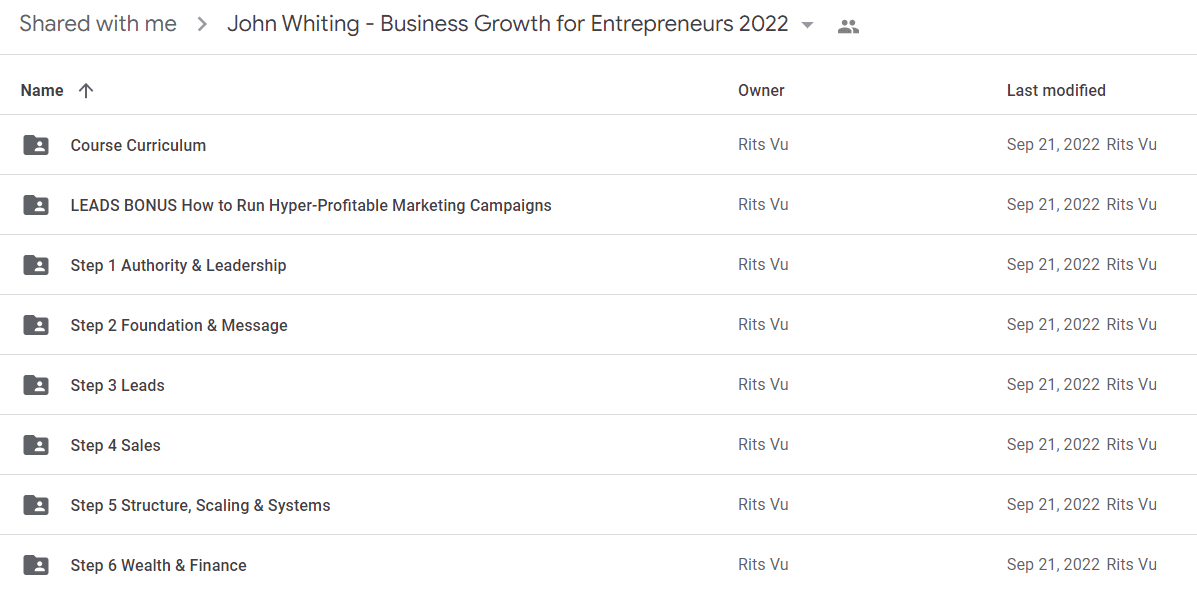Select the Course Curriculum folder name
The width and height of the screenshot is (1197, 590).
(138, 145)
